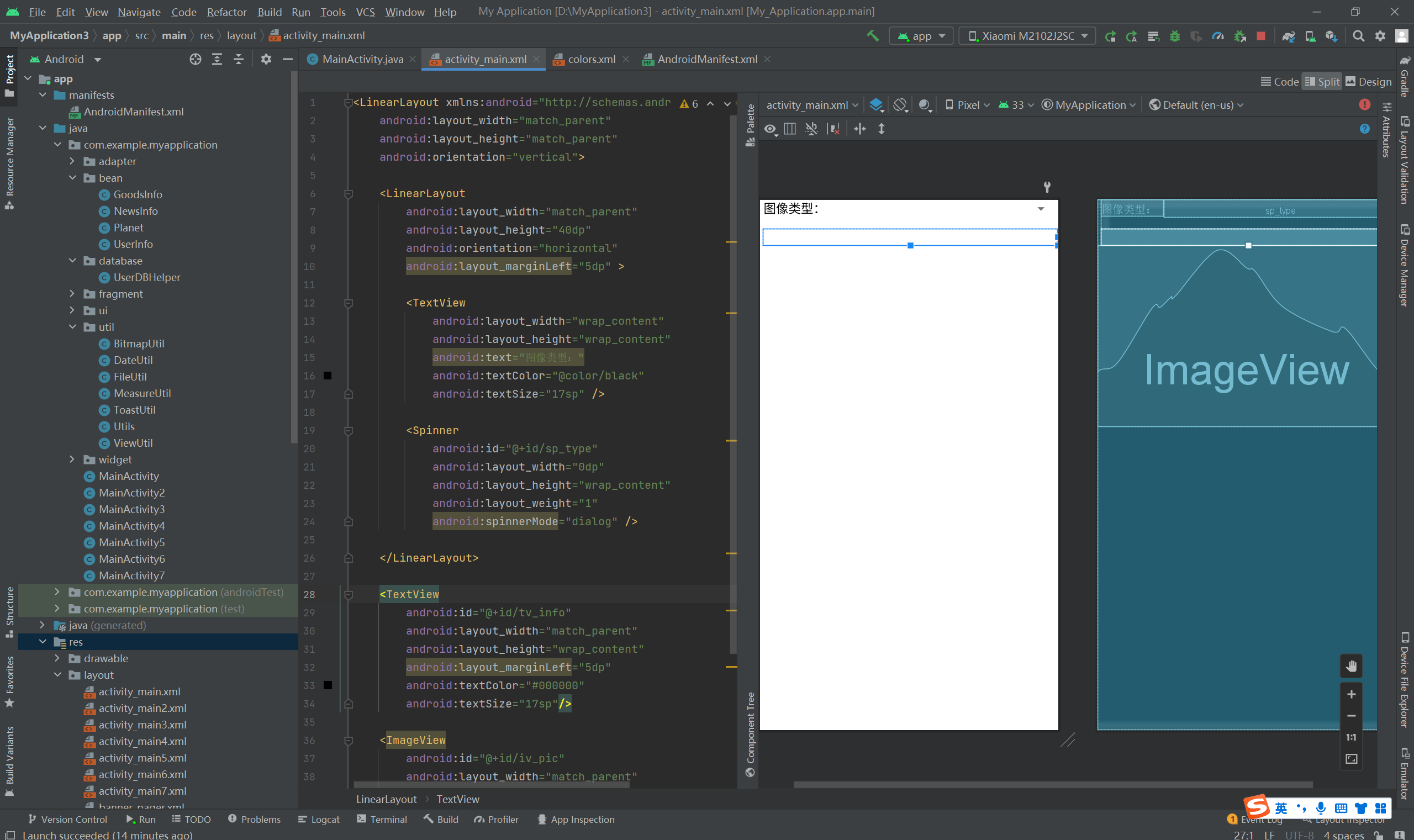Switch editor to Code only view

(x=1279, y=82)
